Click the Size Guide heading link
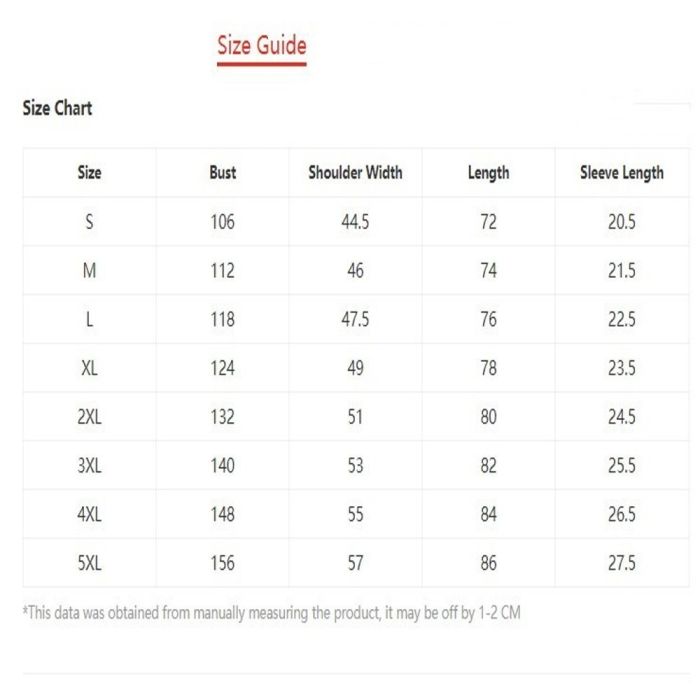 pos(262,45)
